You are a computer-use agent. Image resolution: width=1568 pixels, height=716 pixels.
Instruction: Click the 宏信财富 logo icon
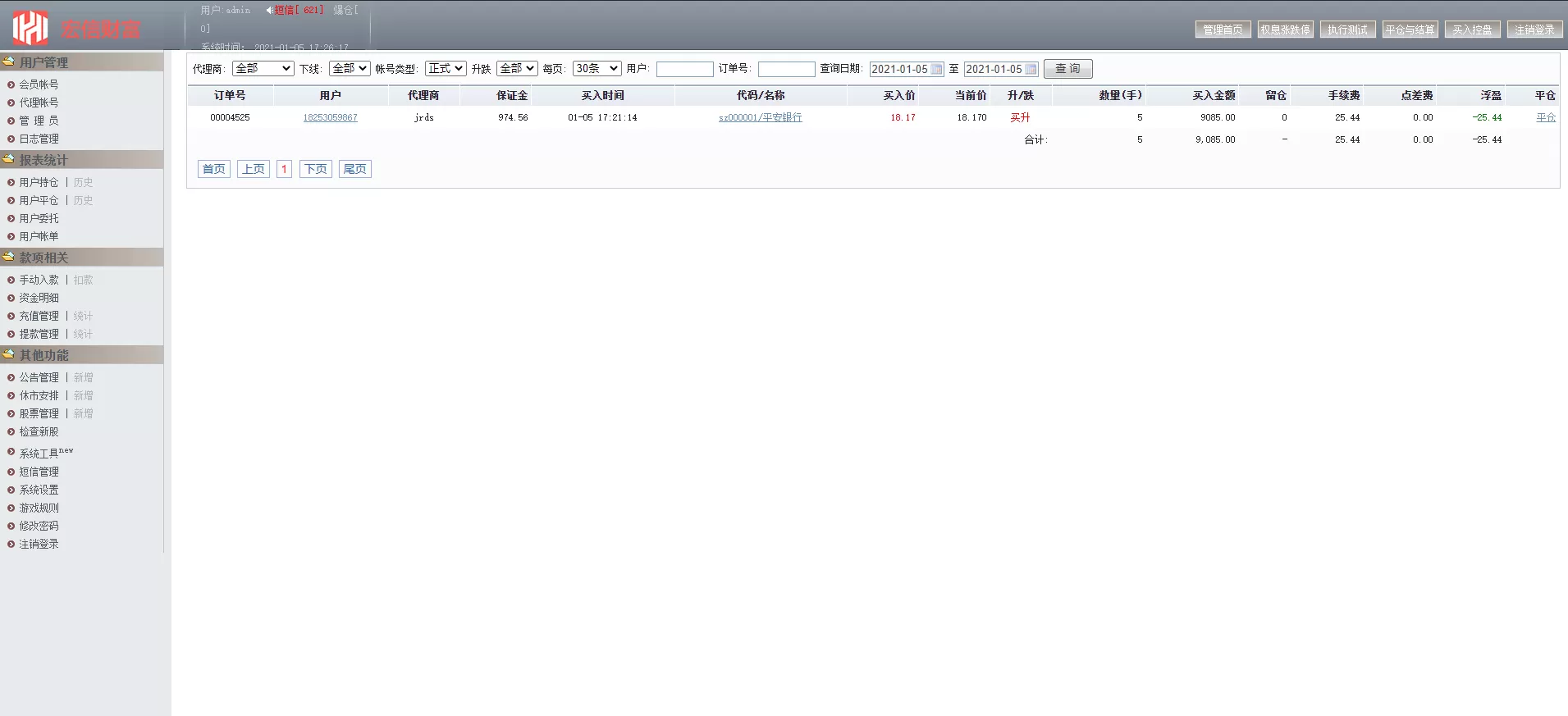[x=30, y=28]
